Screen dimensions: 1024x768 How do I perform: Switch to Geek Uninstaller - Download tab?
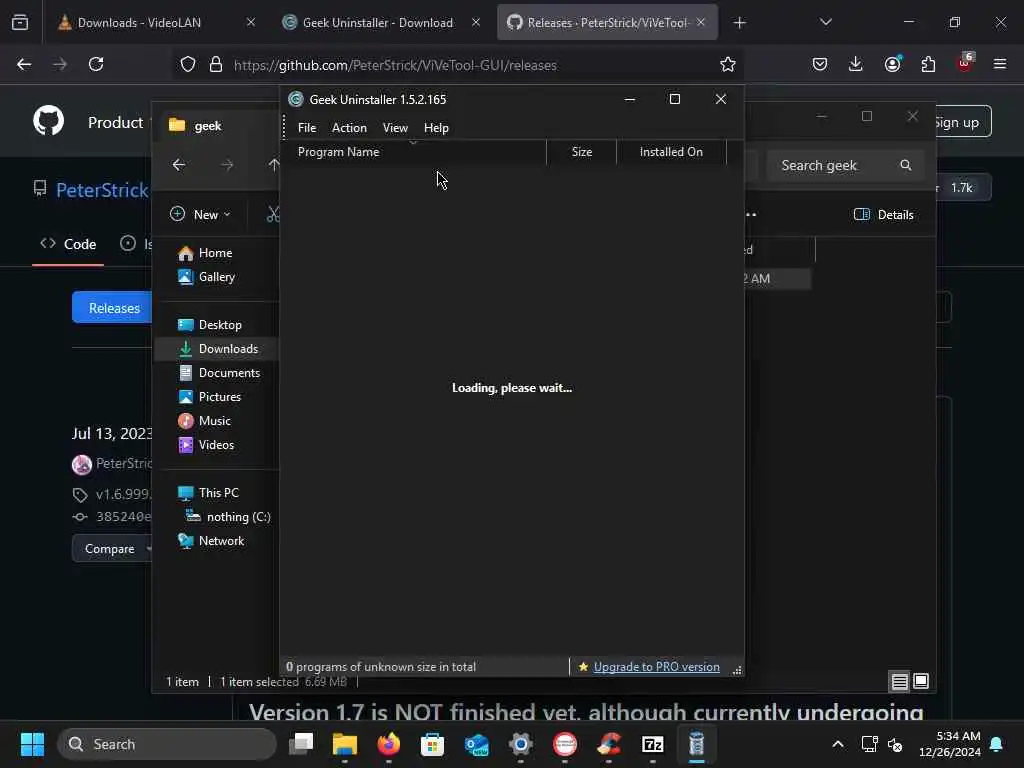click(x=380, y=23)
